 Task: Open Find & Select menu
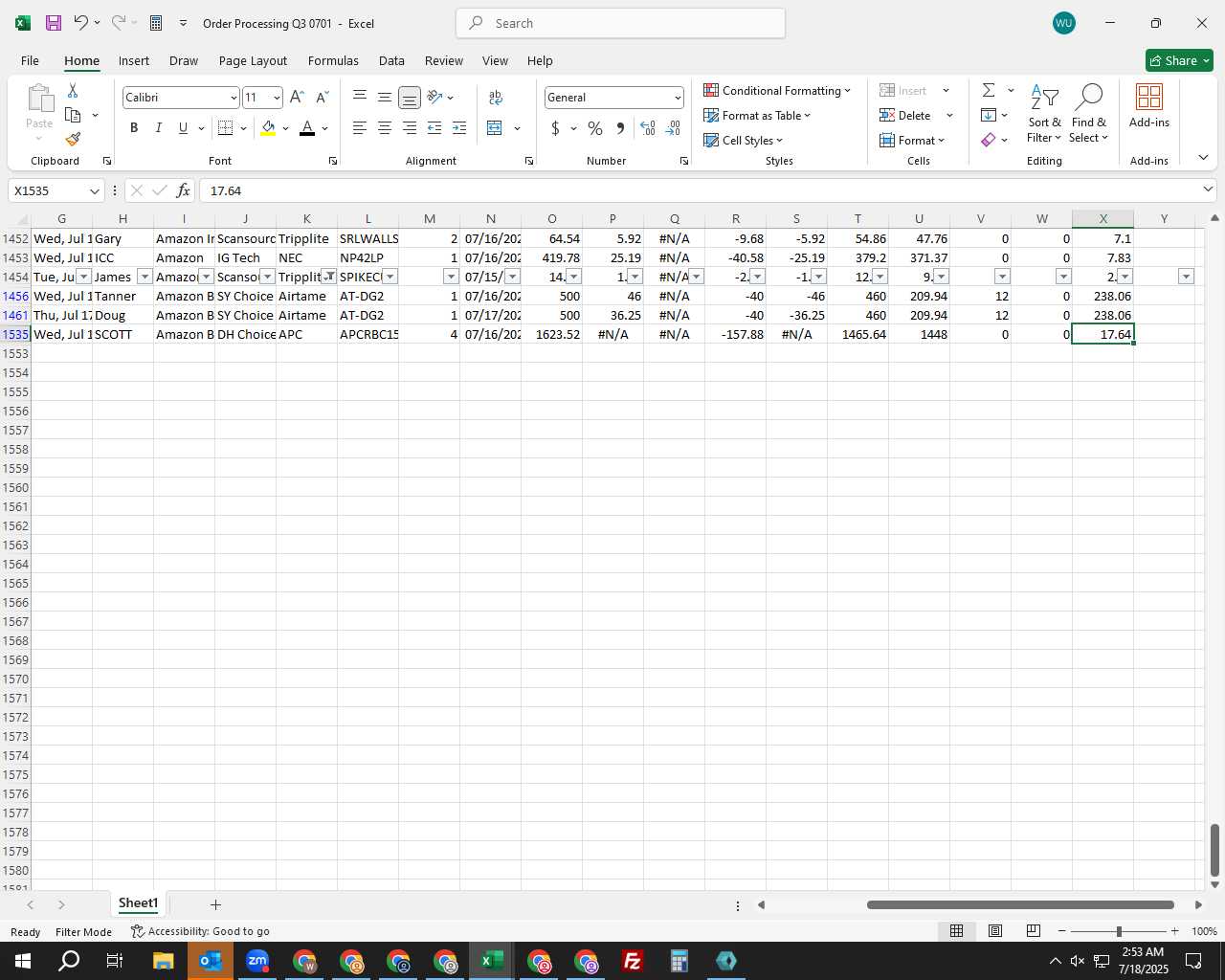click(x=1089, y=114)
